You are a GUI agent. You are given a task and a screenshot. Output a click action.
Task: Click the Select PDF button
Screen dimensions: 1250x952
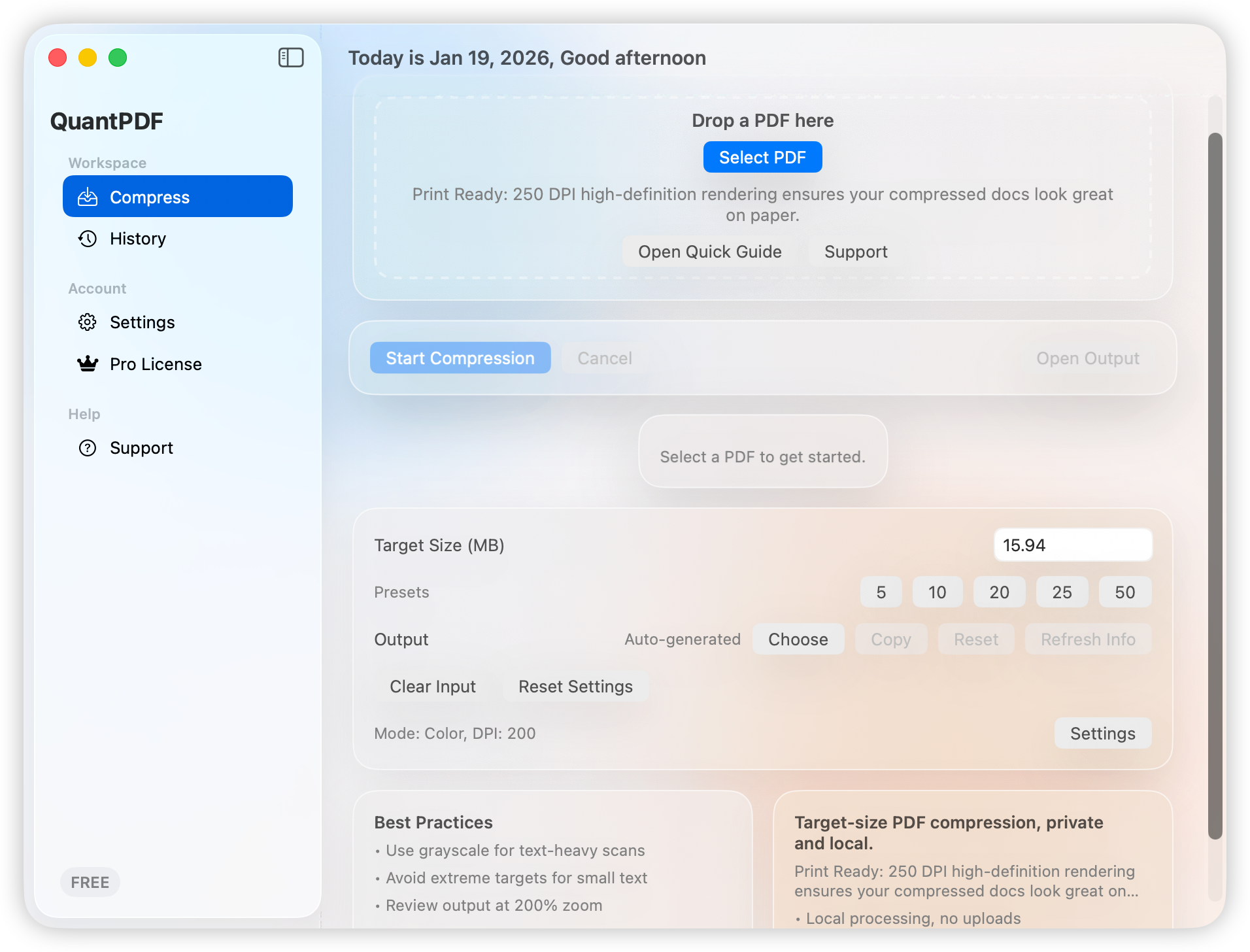click(x=762, y=157)
